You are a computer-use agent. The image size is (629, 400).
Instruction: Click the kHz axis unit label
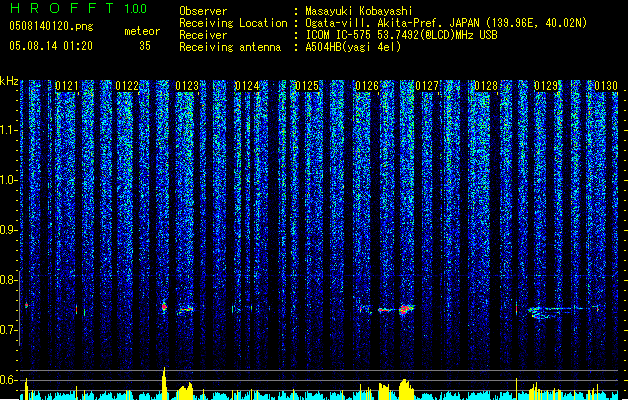coord(9,81)
